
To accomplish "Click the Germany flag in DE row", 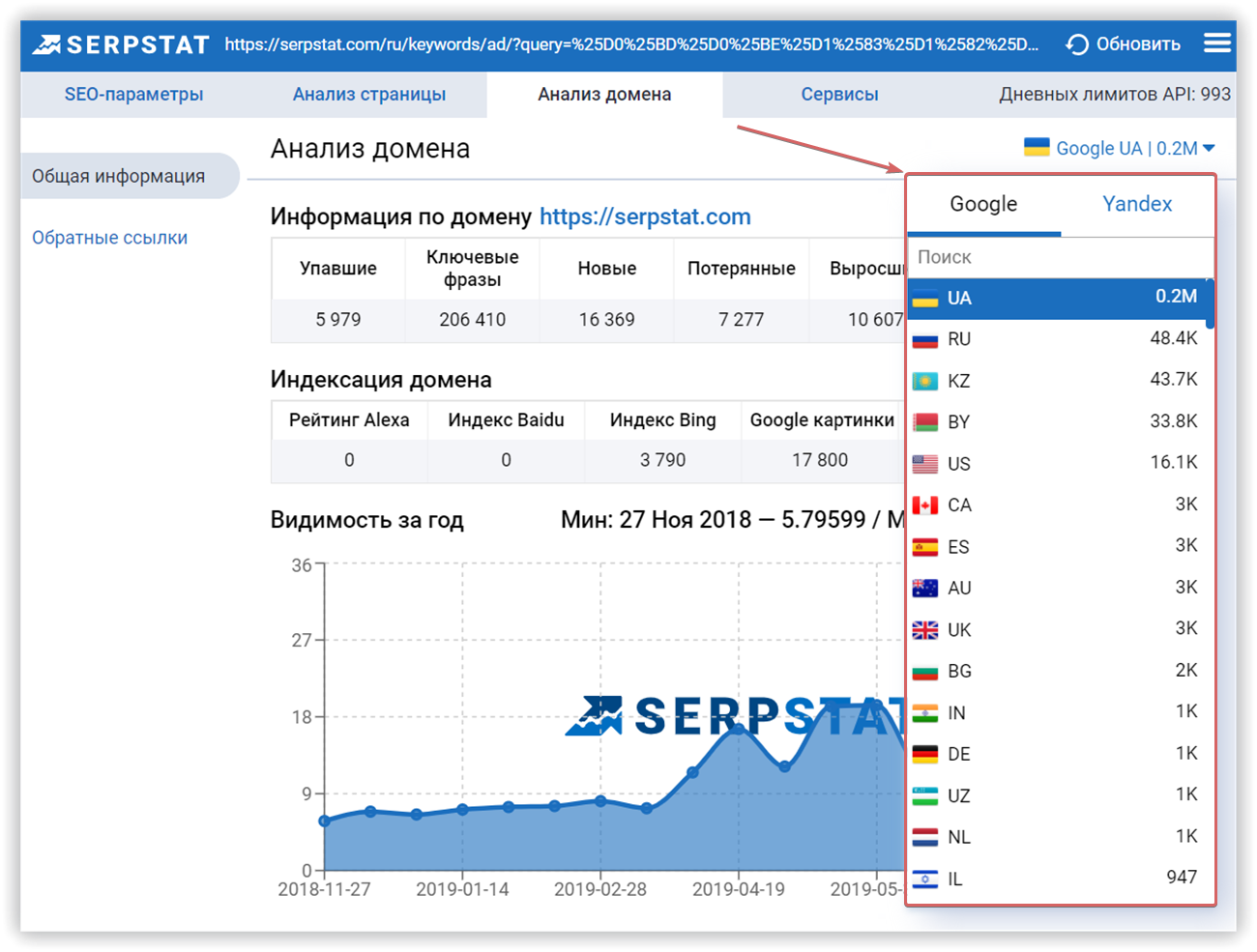I will (925, 754).
